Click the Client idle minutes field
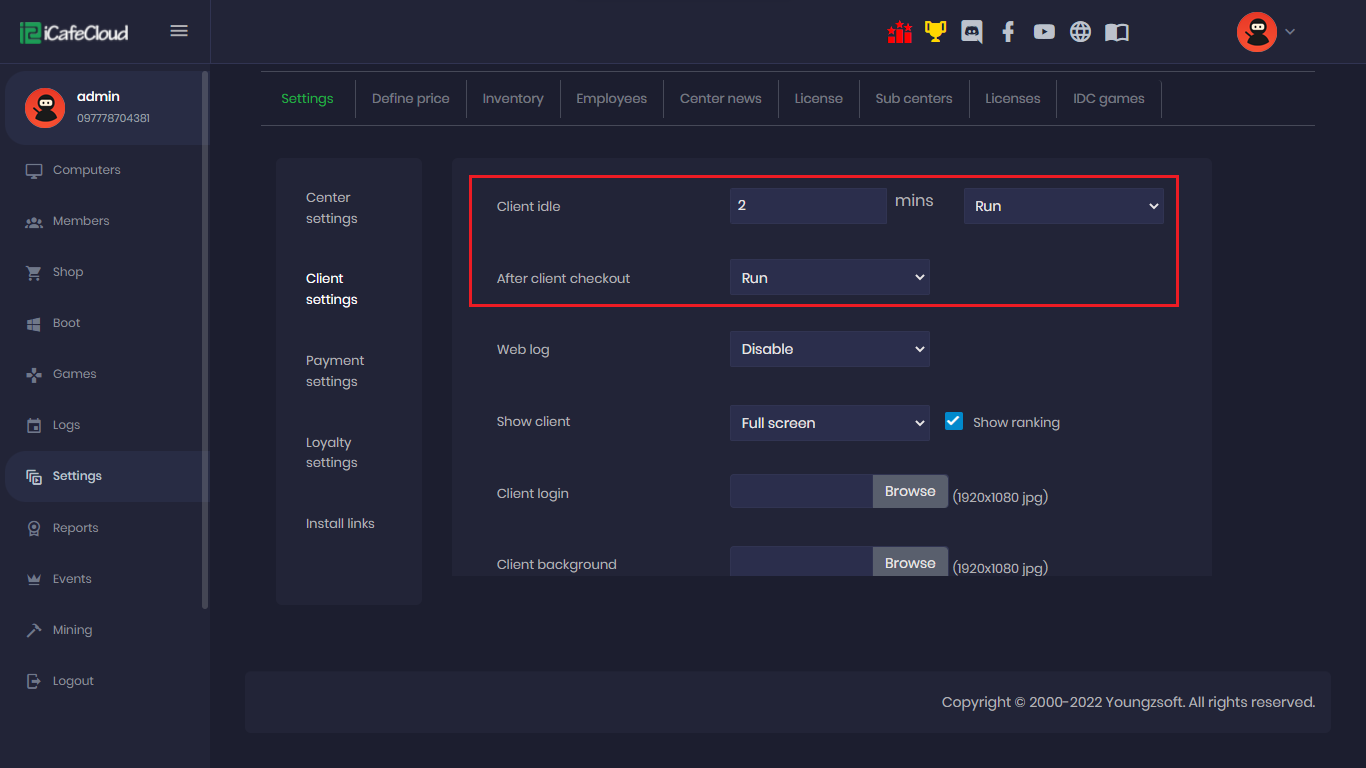The height and width of the screenshot is (768, 1366). tap(808, 206)
